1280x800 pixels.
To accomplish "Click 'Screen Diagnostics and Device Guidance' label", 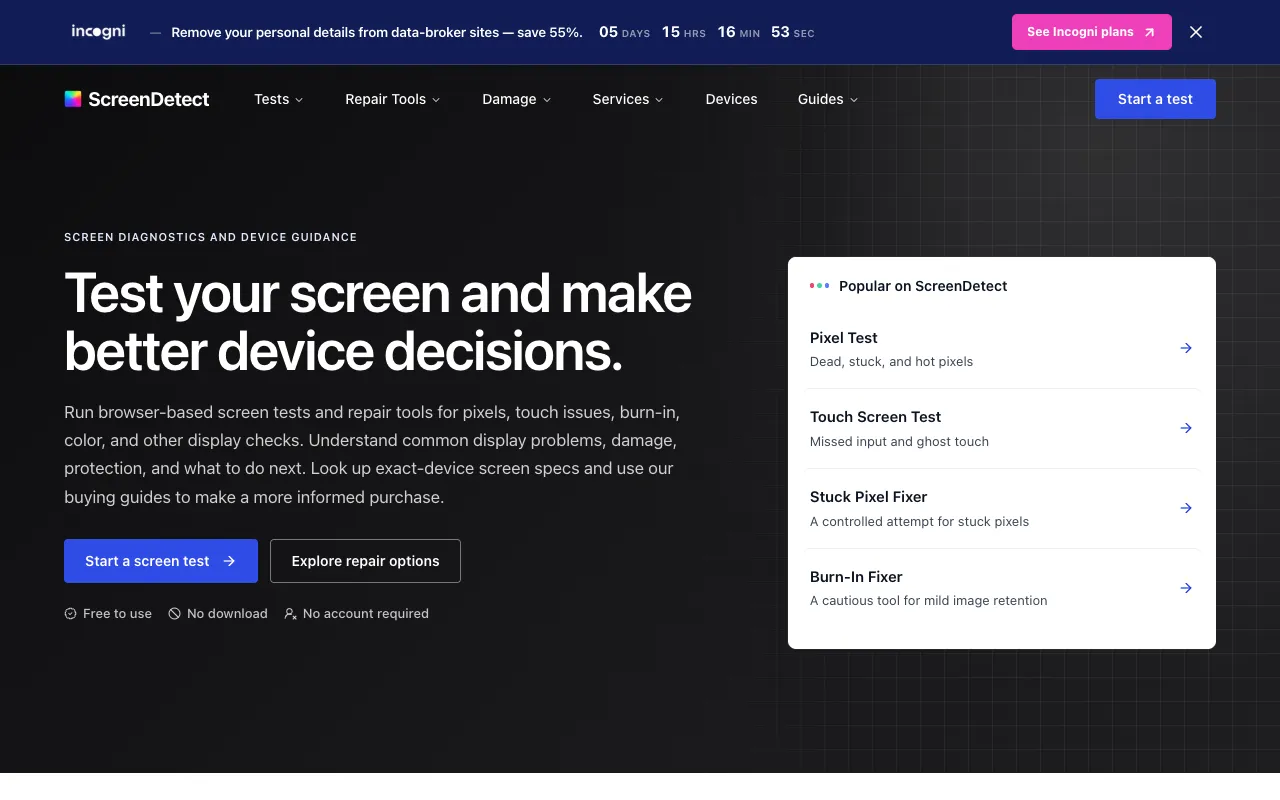I will 210,237.
